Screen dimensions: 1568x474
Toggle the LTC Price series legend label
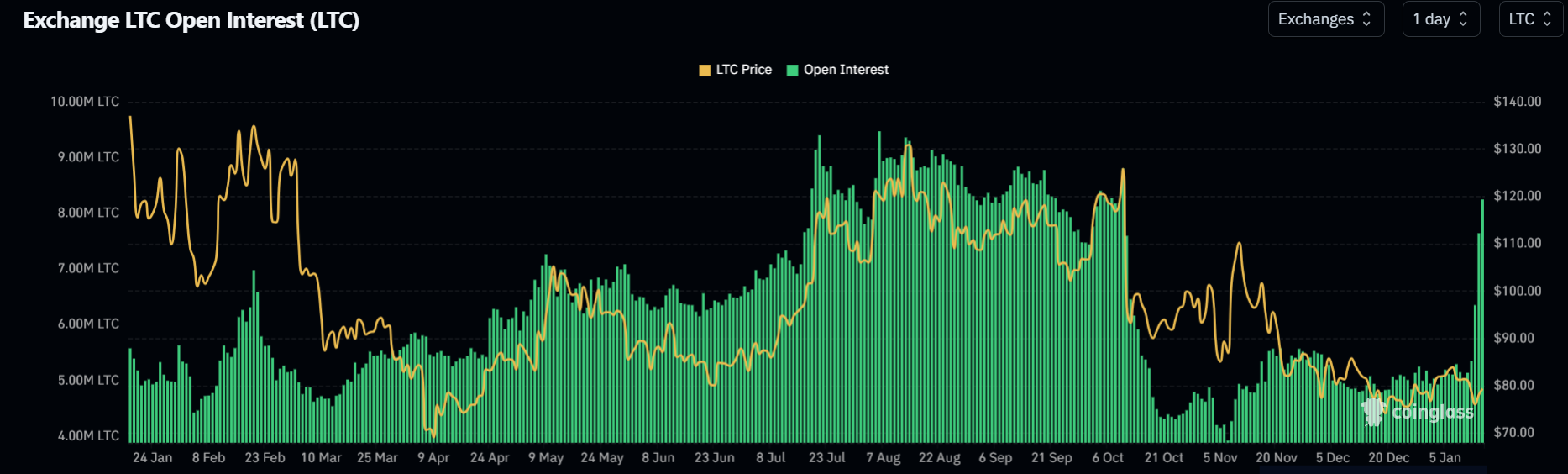click(743, 70)
